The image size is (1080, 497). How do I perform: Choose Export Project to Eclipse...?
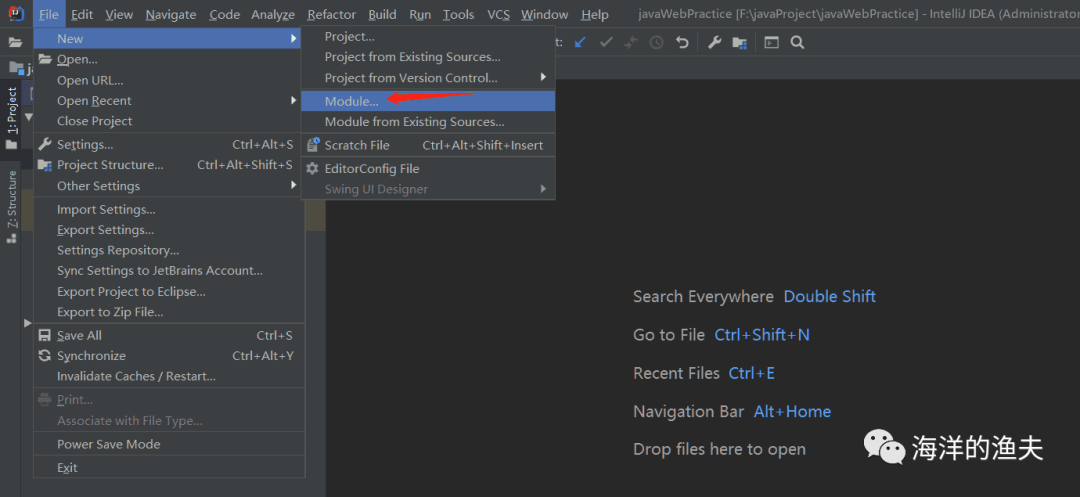click(x=169, y=292)
